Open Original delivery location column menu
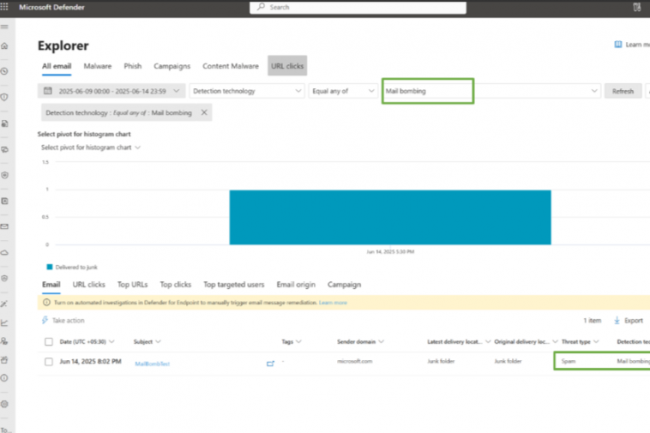 [x=526, y=342]
